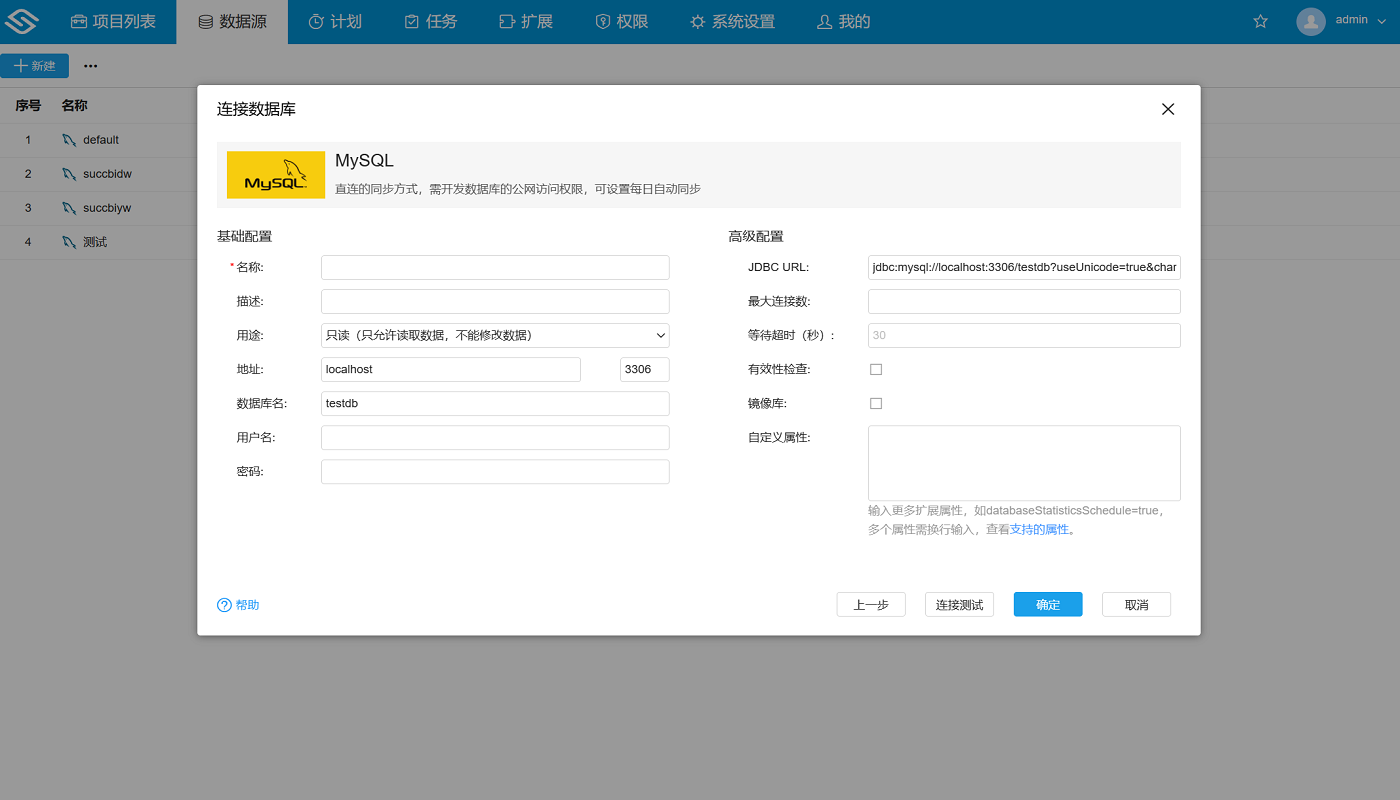Close the 连接数据库 dialog with X
Viewport: 1400px width, 800px height.
(x=1167, y=109)
